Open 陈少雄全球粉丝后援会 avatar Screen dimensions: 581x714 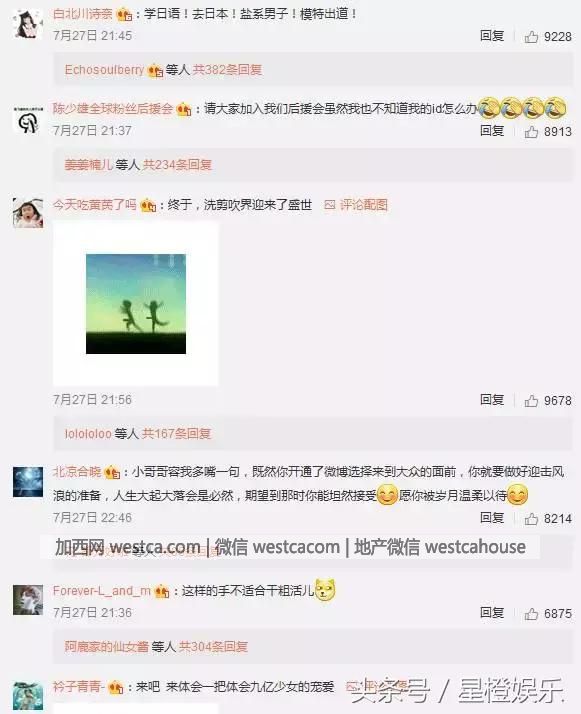point(28,119)
